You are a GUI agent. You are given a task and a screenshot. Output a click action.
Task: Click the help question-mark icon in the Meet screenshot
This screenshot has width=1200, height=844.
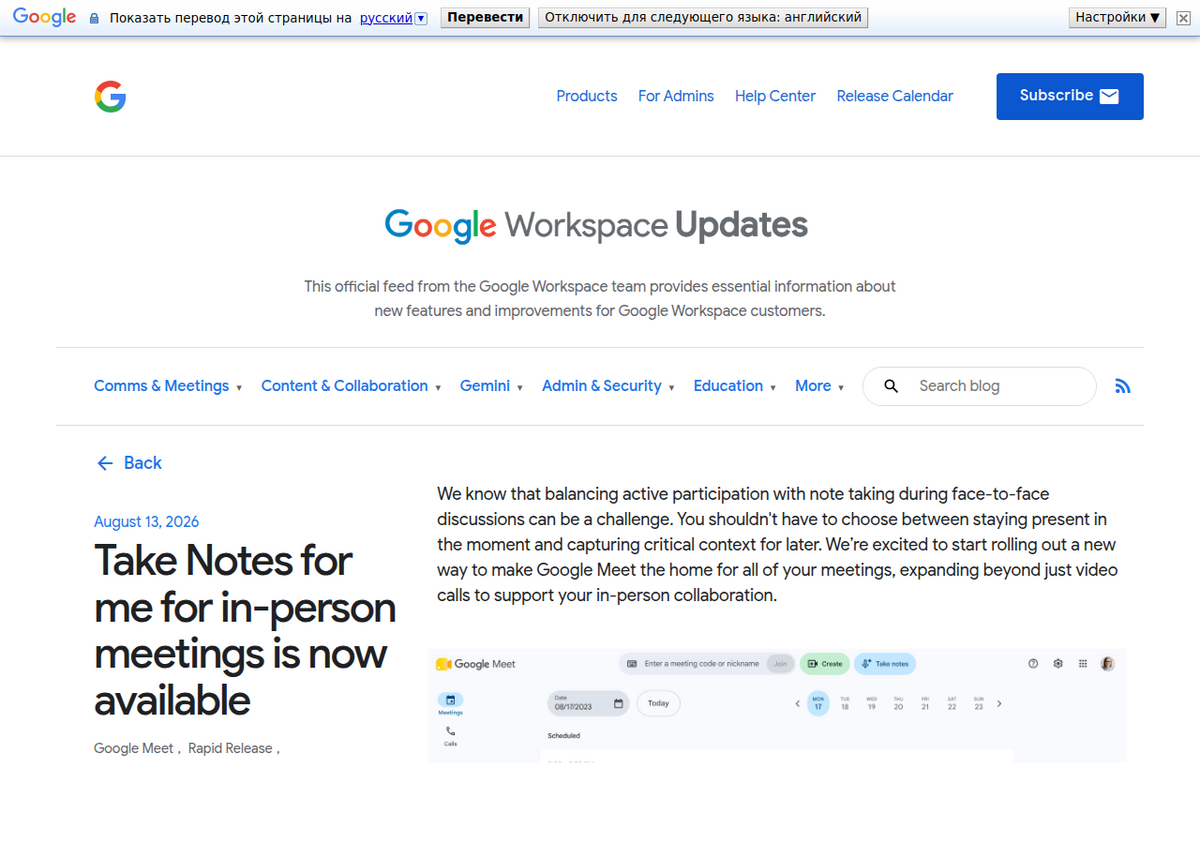point(1033,663)
